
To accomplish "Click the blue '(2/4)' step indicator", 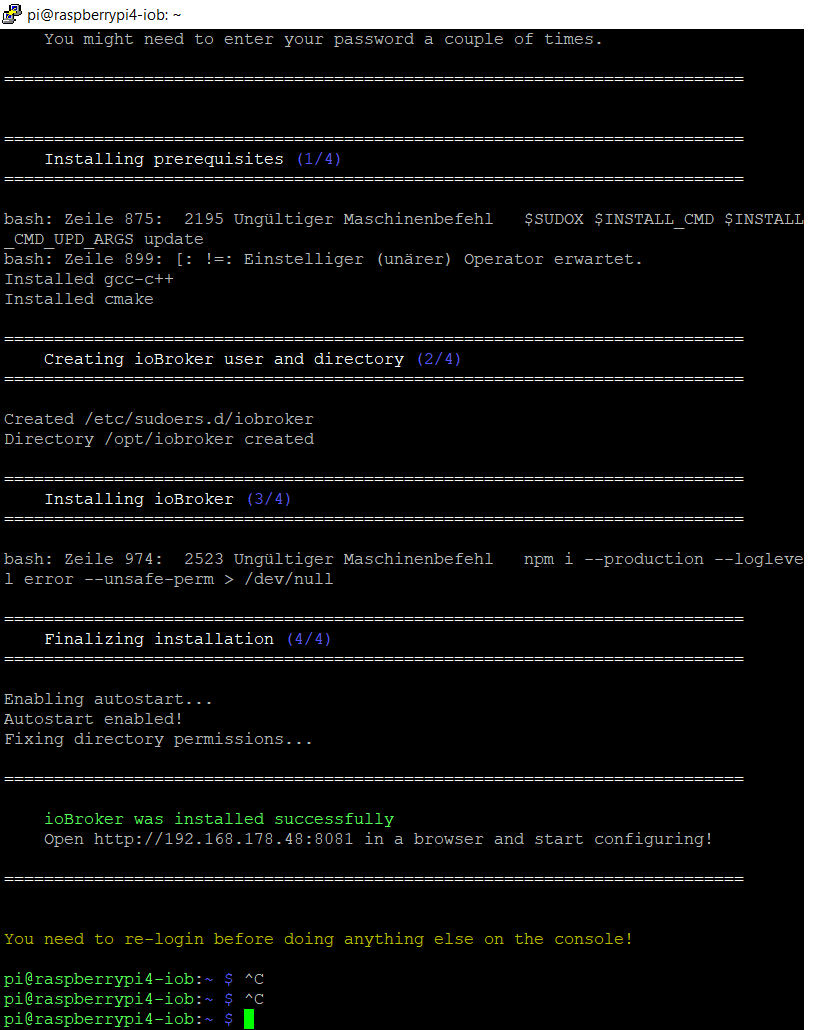I will click(x=439, y=359).
